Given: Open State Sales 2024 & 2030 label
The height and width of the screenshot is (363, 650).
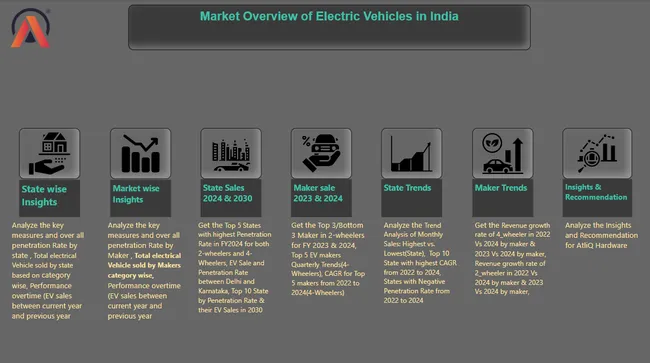Looking at the screenshot, I should 231,198.
